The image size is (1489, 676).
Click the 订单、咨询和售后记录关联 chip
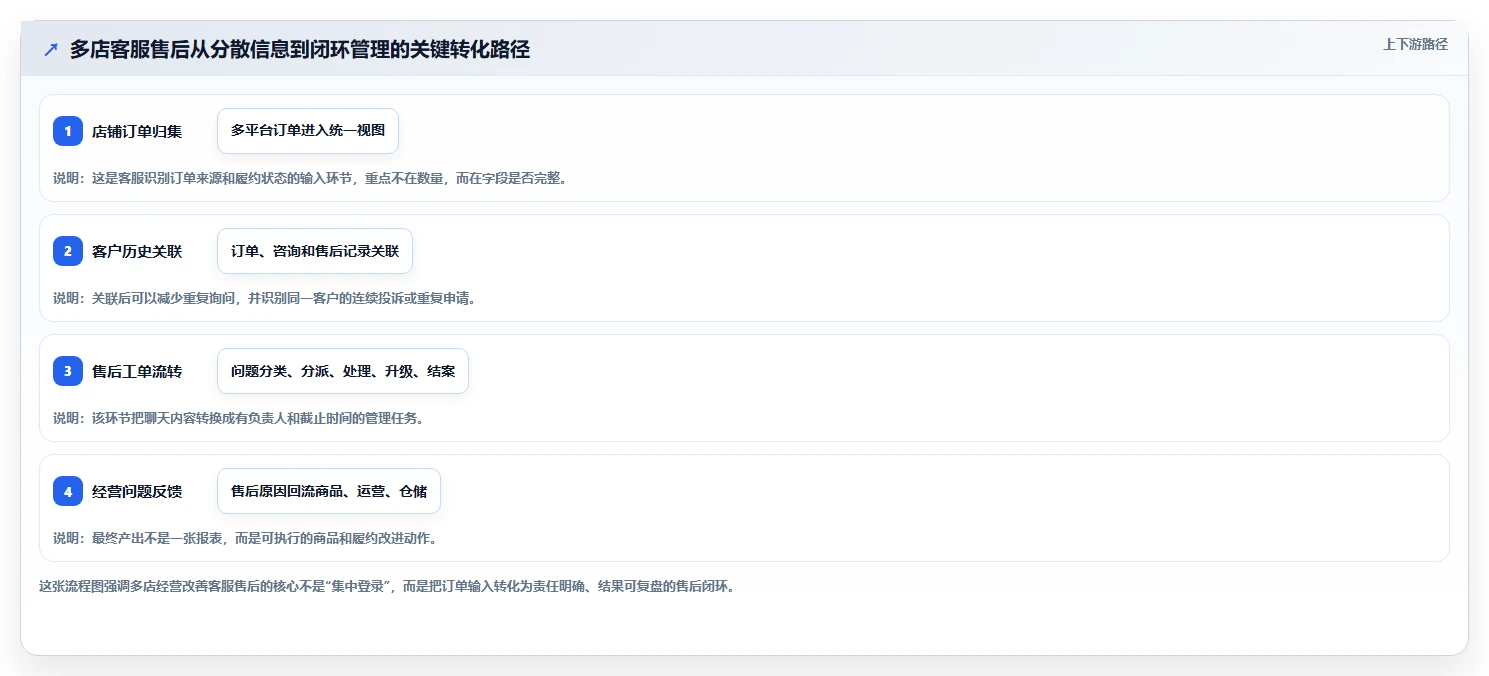(x=315, y=251)
